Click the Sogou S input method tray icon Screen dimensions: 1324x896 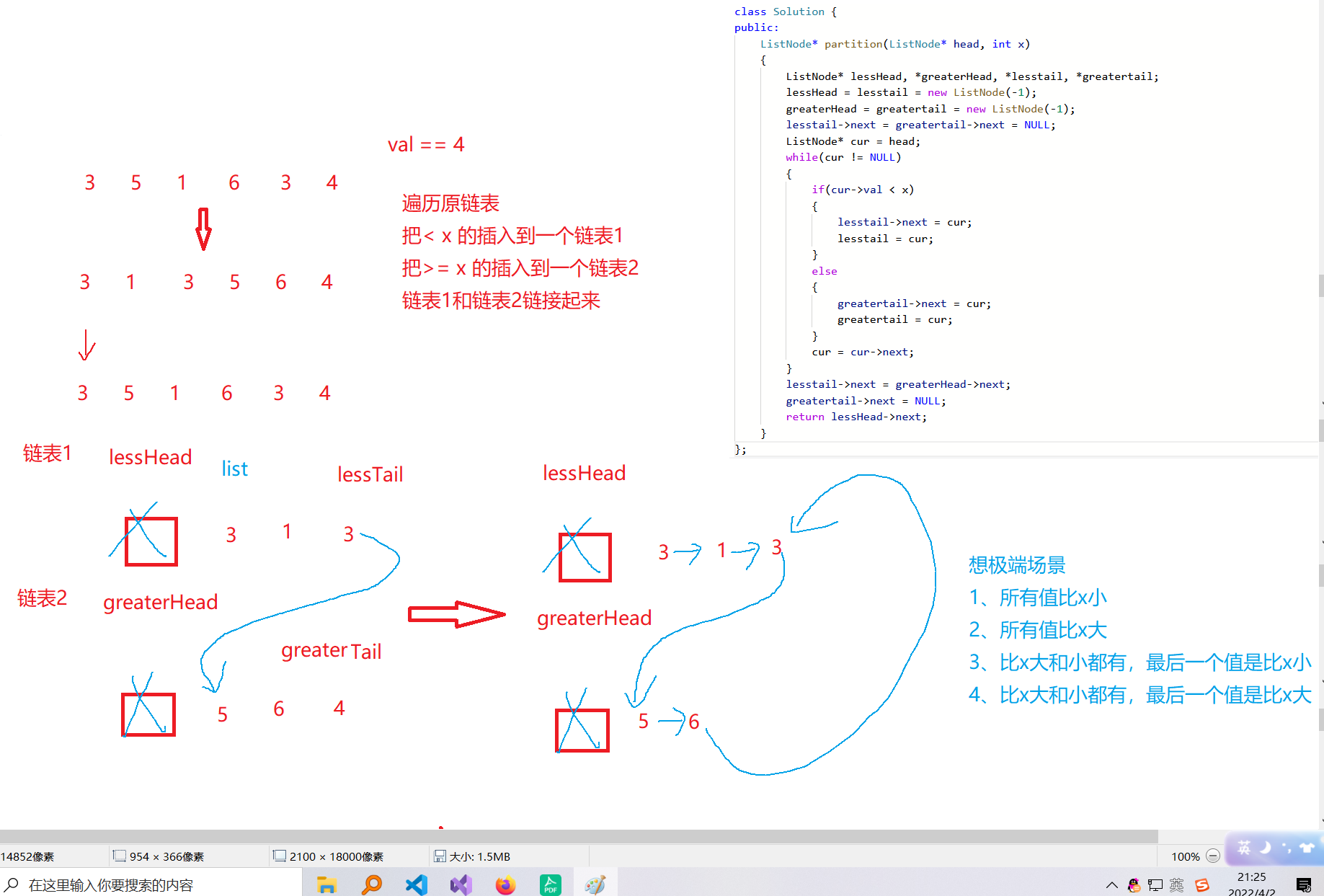click(1201, 884)
